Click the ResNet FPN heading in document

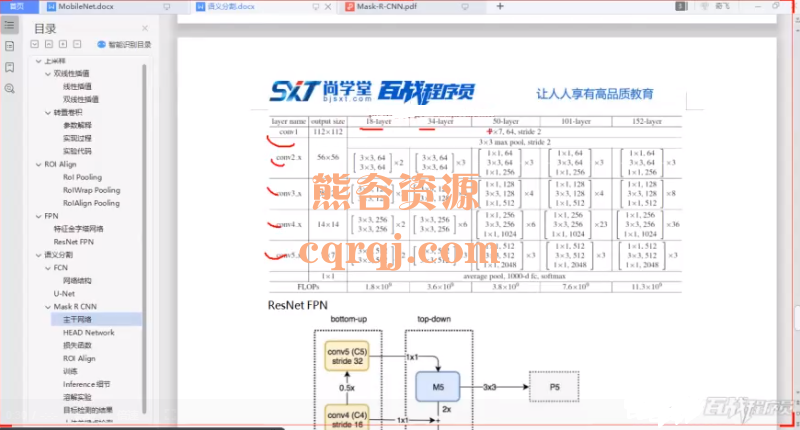297,305
